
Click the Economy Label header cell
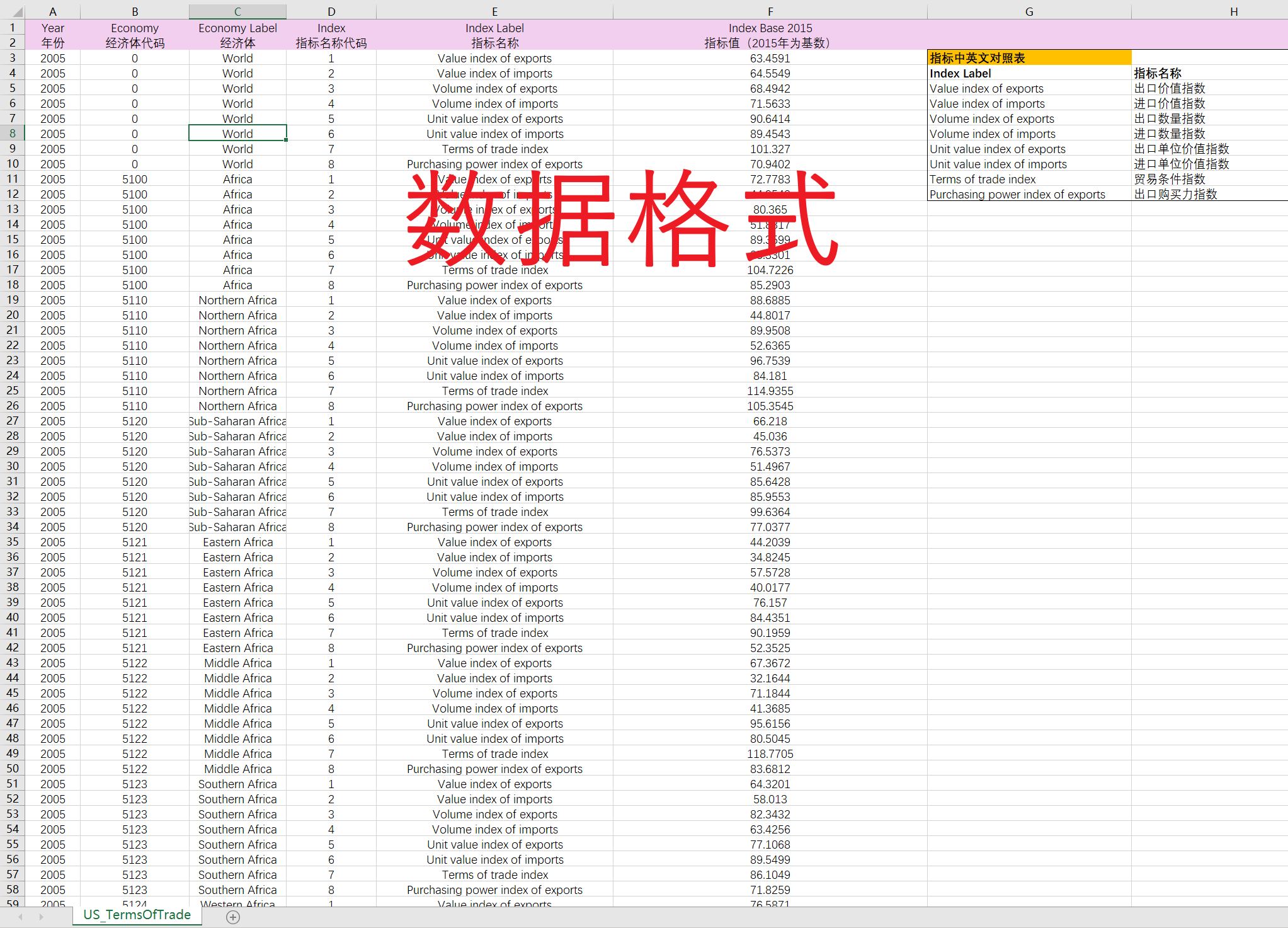click(237, 28)
